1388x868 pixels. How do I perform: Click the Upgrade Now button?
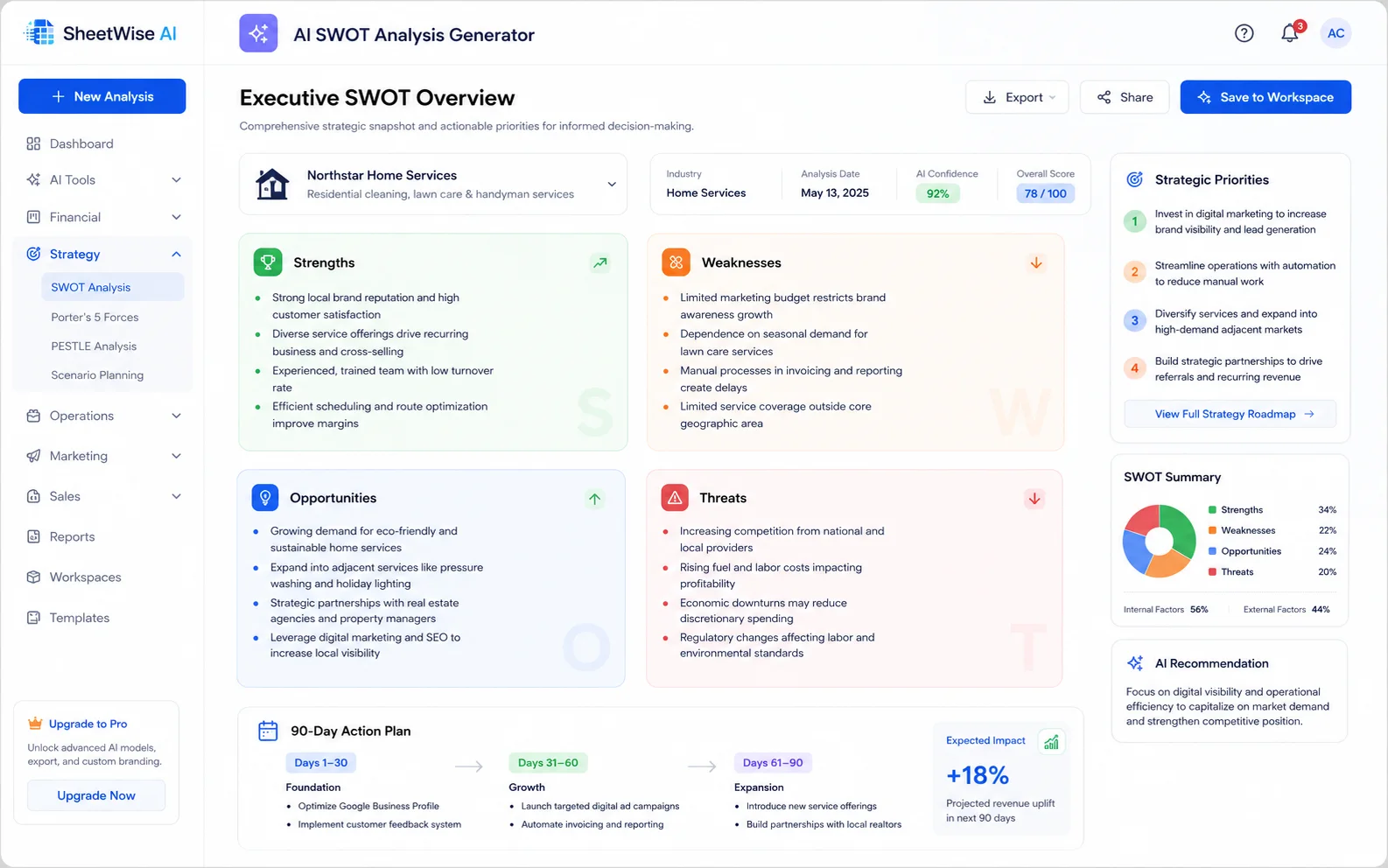96,795
